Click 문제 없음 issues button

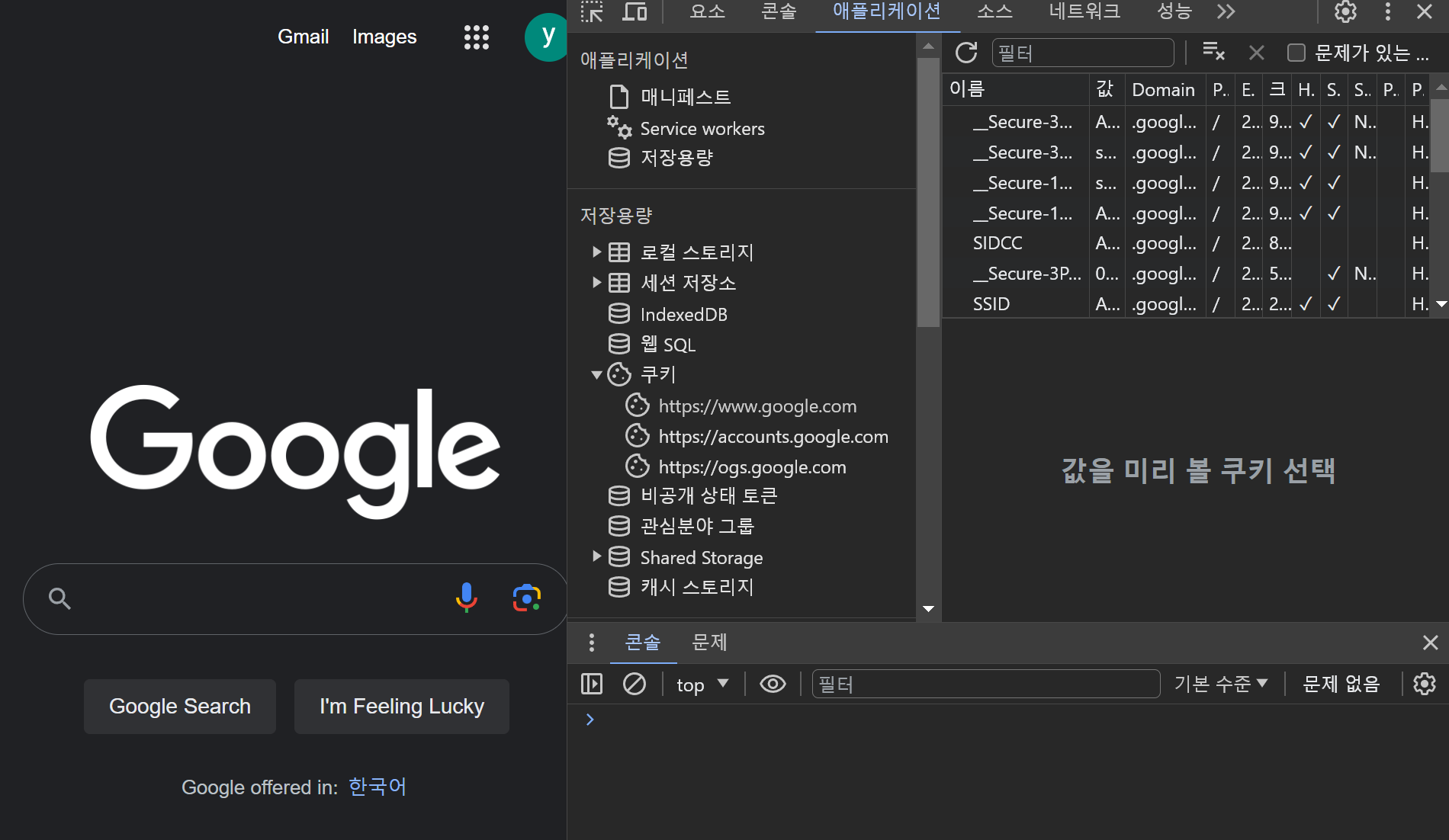pos(1341,684)
